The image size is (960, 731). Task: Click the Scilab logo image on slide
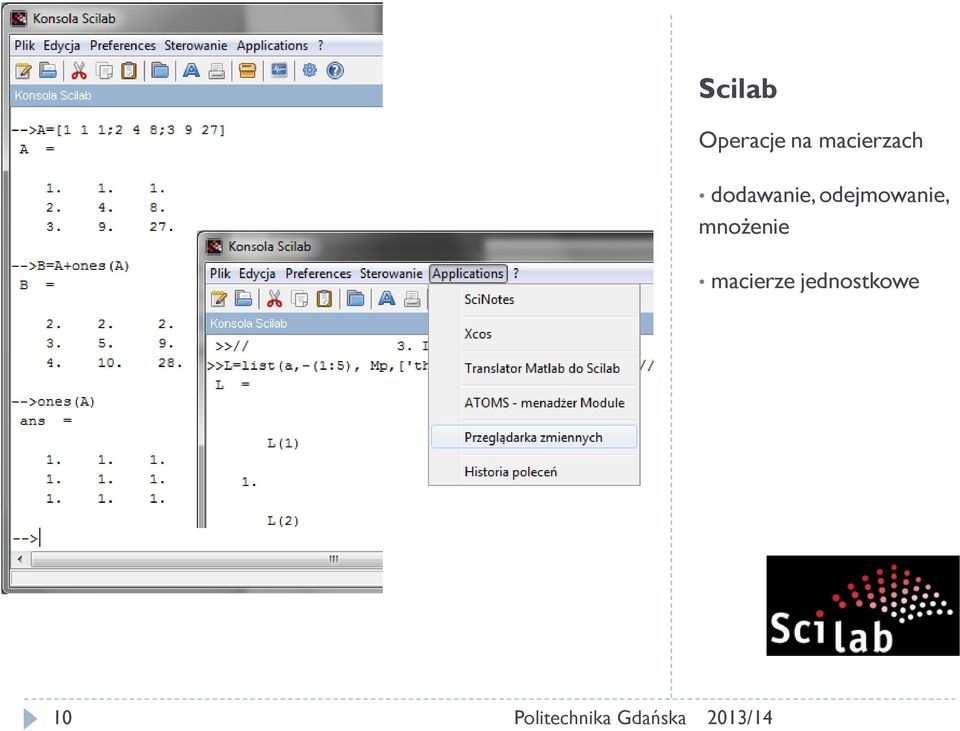pyautogui.click(x=863, y=605)
